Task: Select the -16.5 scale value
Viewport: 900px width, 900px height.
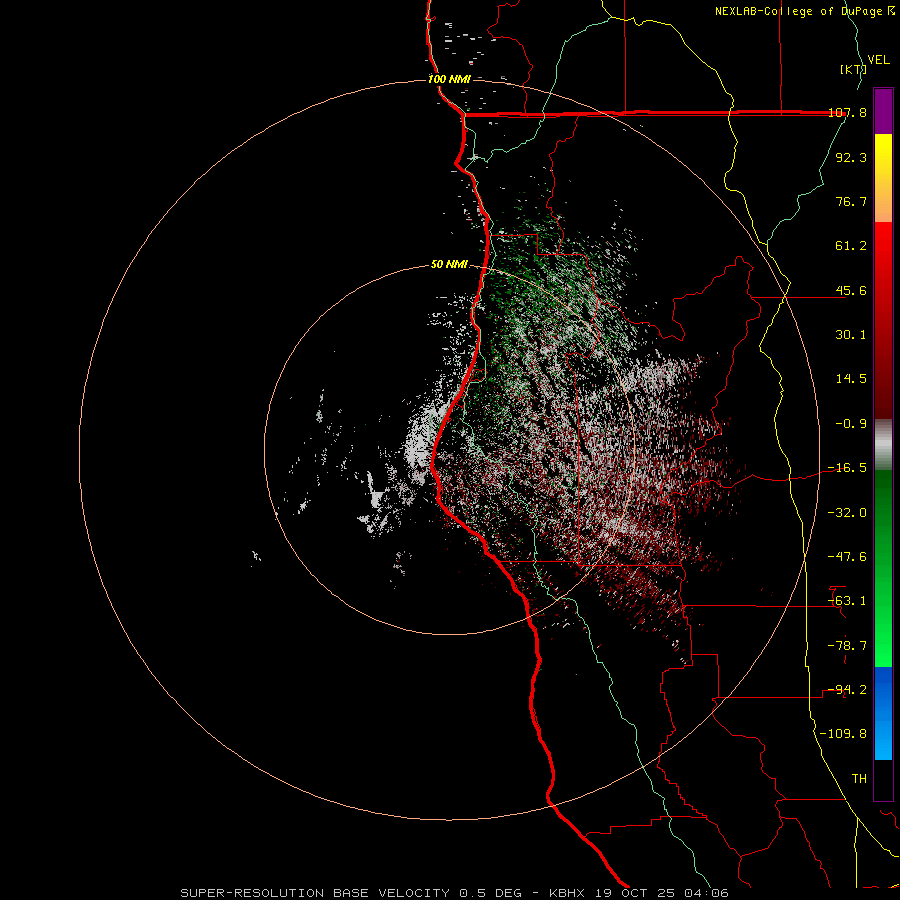Action: 847,468
